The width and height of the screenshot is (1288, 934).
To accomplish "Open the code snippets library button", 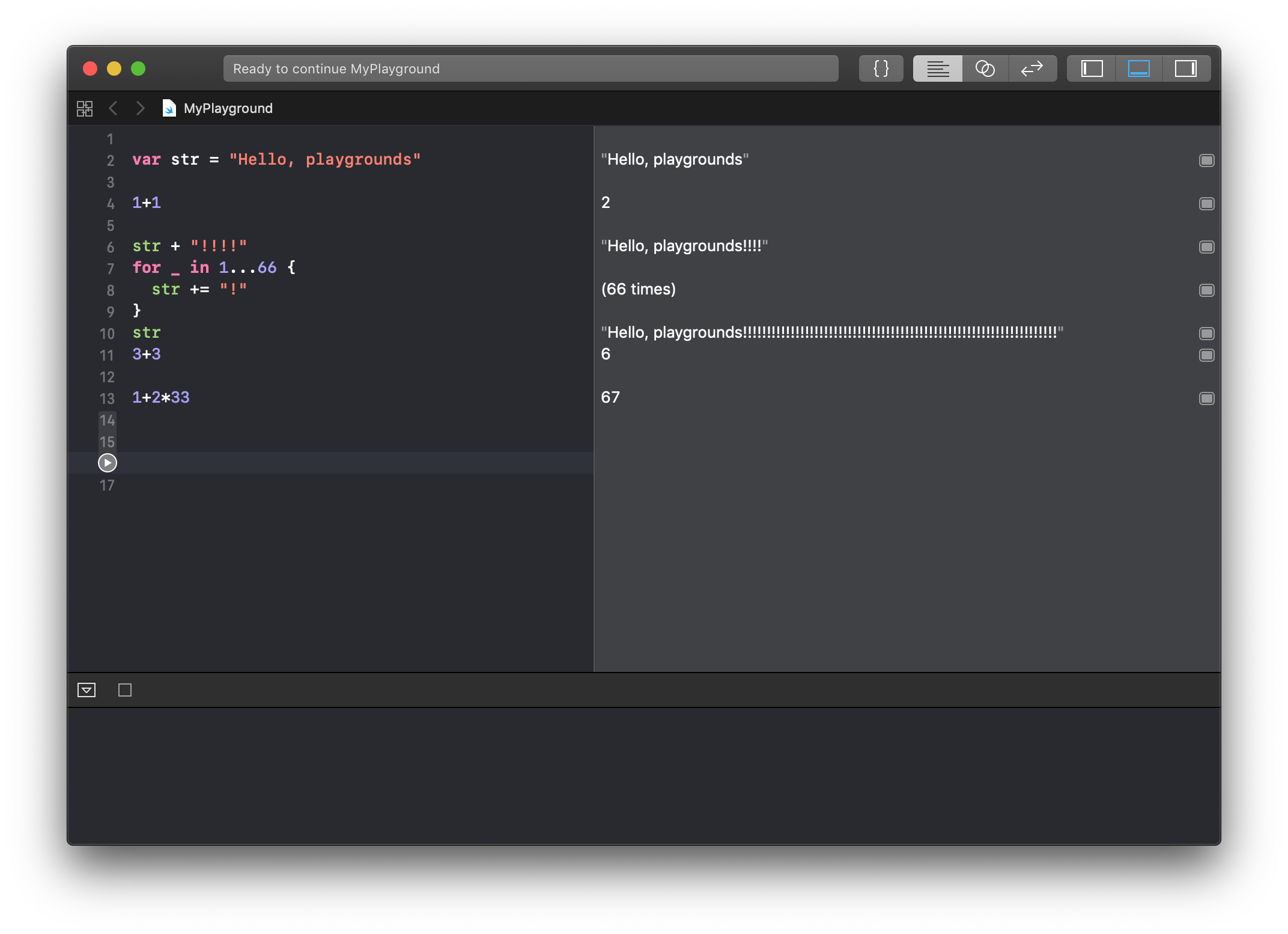I will [x=881, y=69].
